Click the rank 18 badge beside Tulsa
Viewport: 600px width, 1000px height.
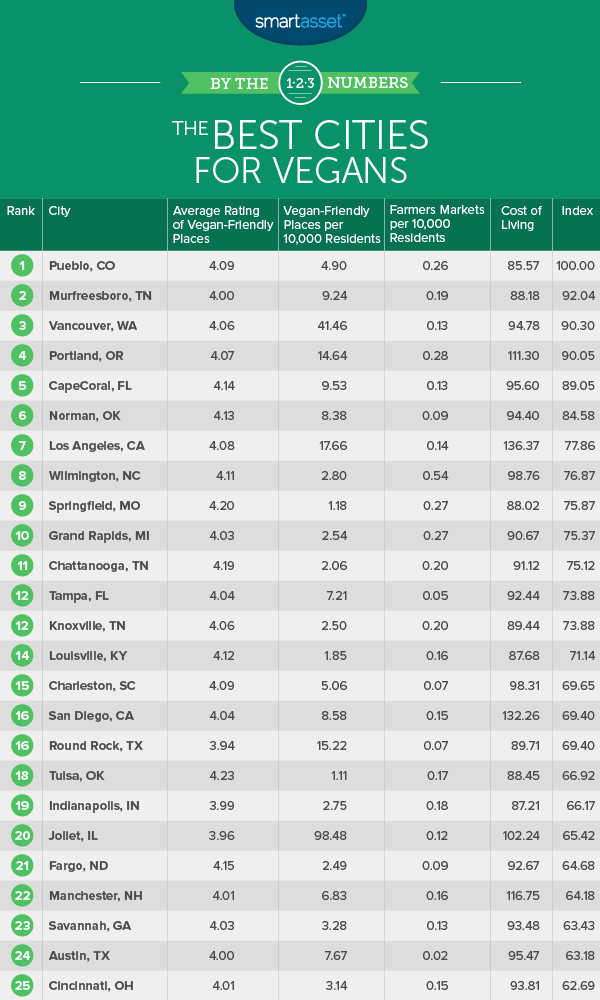[x=20, y=775]
